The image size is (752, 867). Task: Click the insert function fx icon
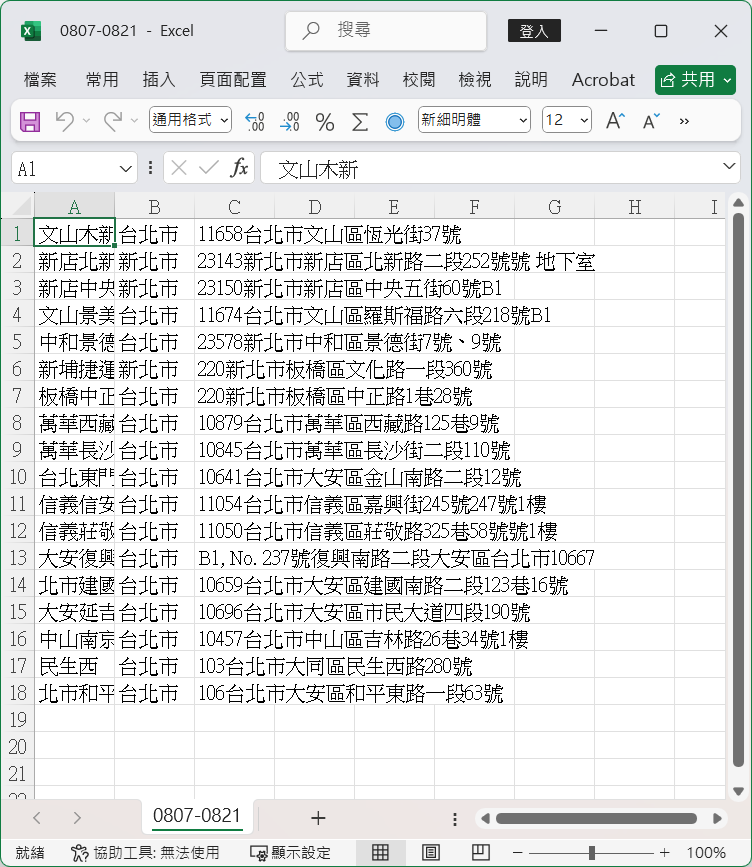[239, 167]
